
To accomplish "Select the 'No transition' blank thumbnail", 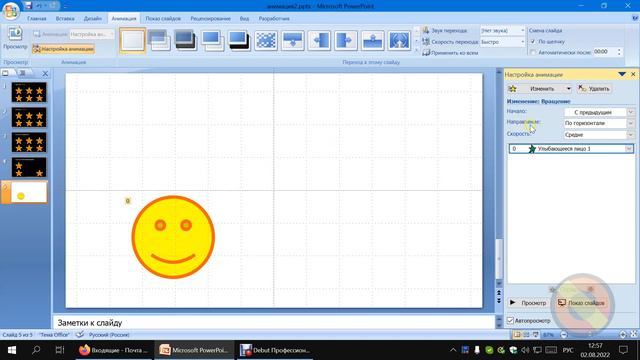I will (x=133, y=40).
